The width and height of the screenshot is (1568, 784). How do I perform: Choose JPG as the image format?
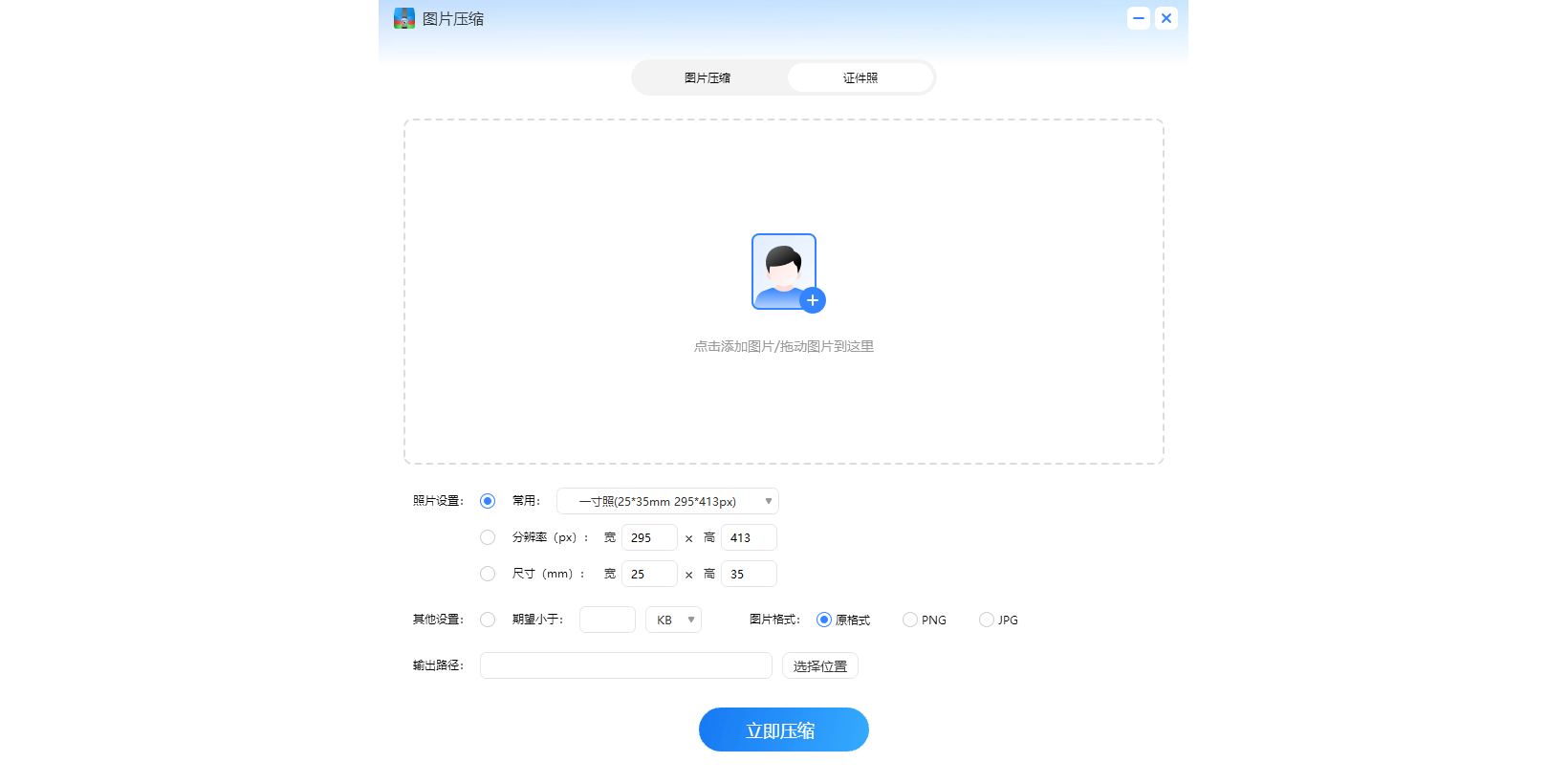[x=987, y=620]
